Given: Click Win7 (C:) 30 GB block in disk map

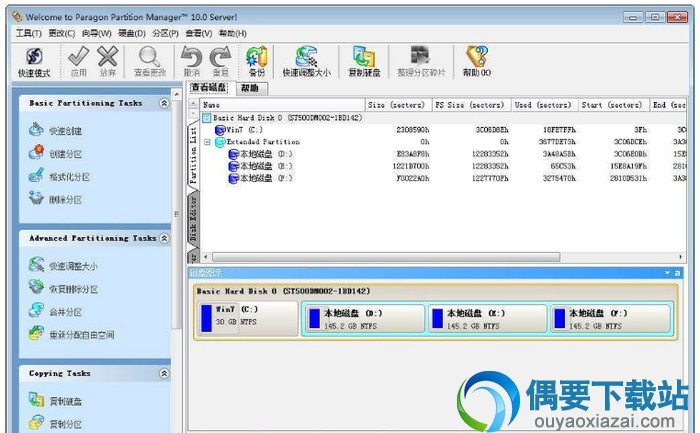Looking at the screenshot, I should click(x=248, y=318).
